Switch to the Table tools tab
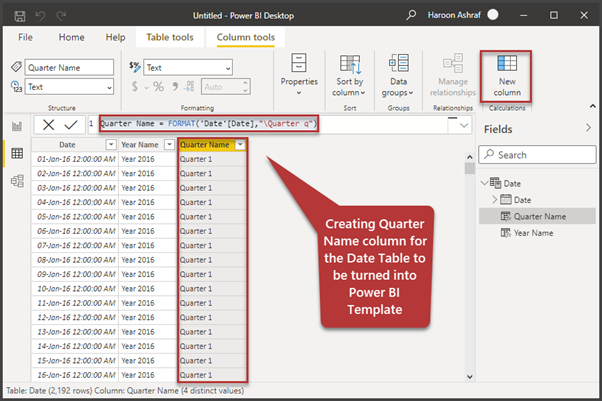 click(170, 37)
